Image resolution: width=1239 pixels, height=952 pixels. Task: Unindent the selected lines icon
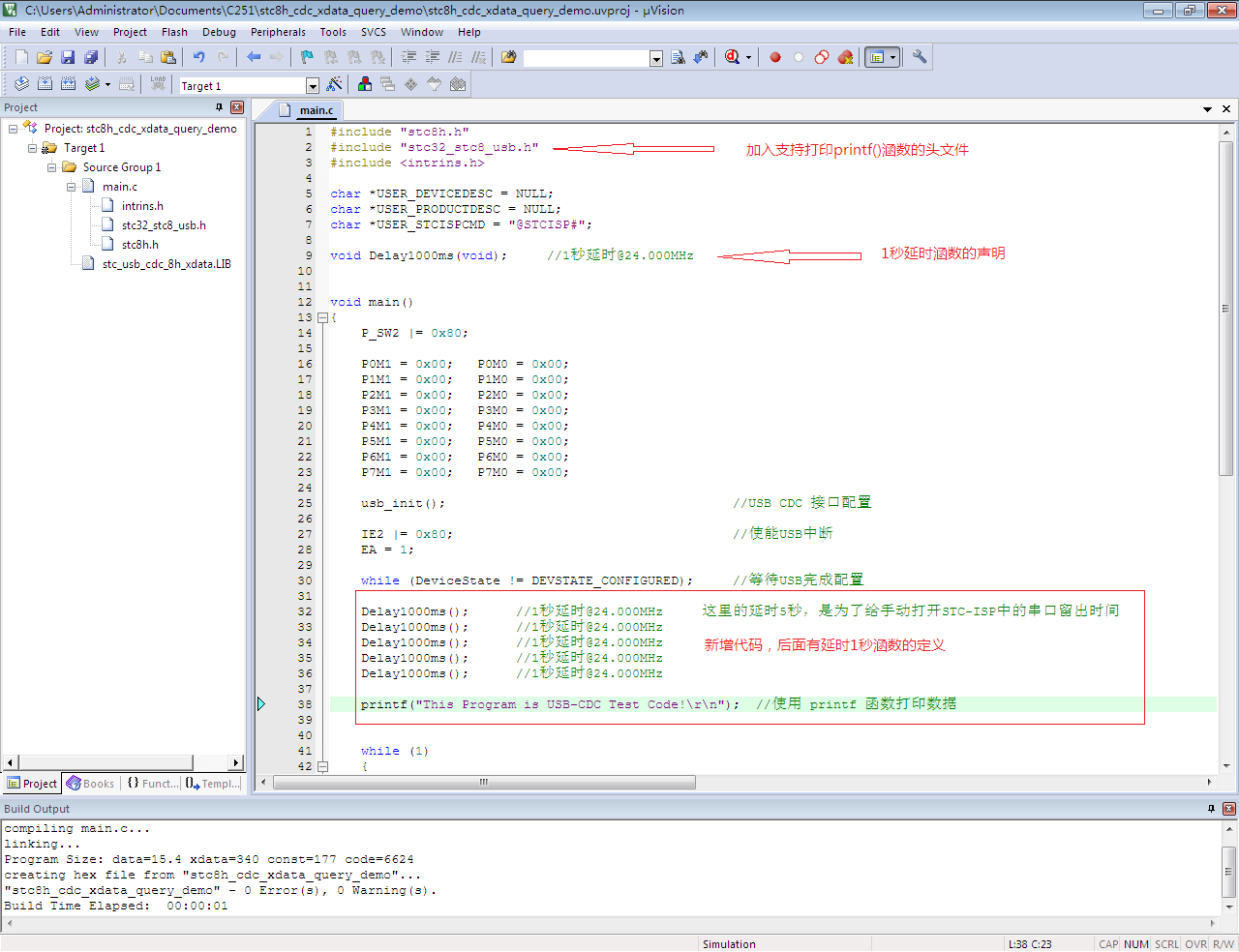coord(432,57)
